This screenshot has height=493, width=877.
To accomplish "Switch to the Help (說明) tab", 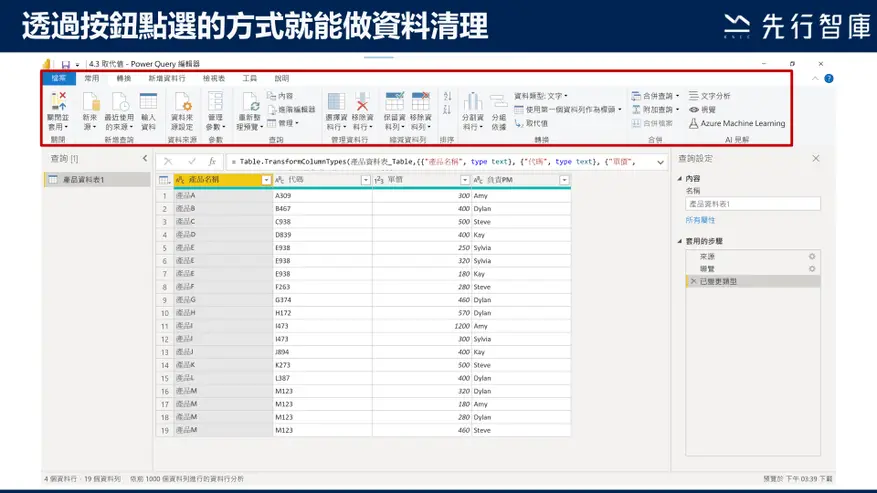I will coord(282,79).
